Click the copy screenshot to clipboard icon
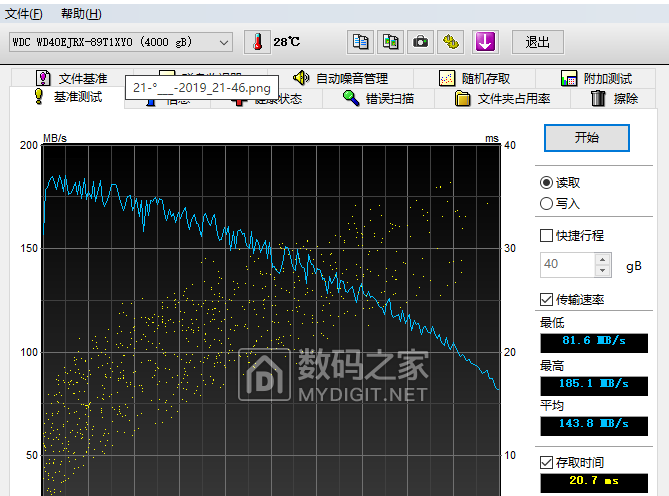The height and width of the screenshot is (496, 669). (x=390, y=42)
